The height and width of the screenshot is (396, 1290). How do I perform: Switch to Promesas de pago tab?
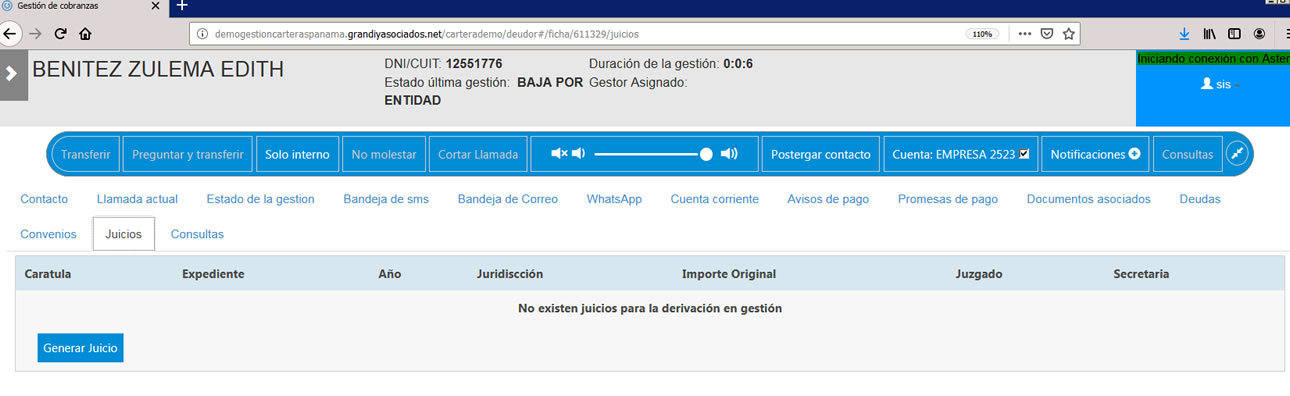(x=948, y=199)
